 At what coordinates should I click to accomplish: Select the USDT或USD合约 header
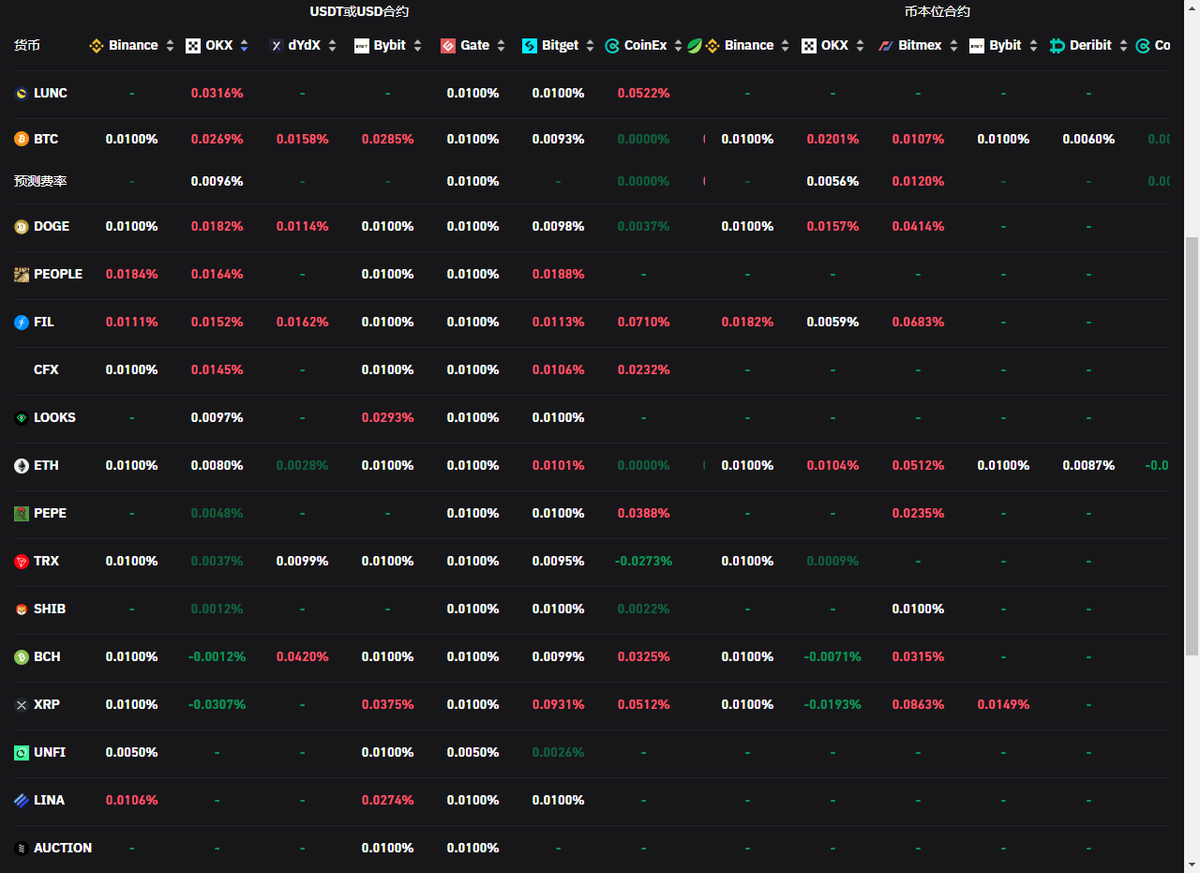pyautogui.click(x=359, y=12)
